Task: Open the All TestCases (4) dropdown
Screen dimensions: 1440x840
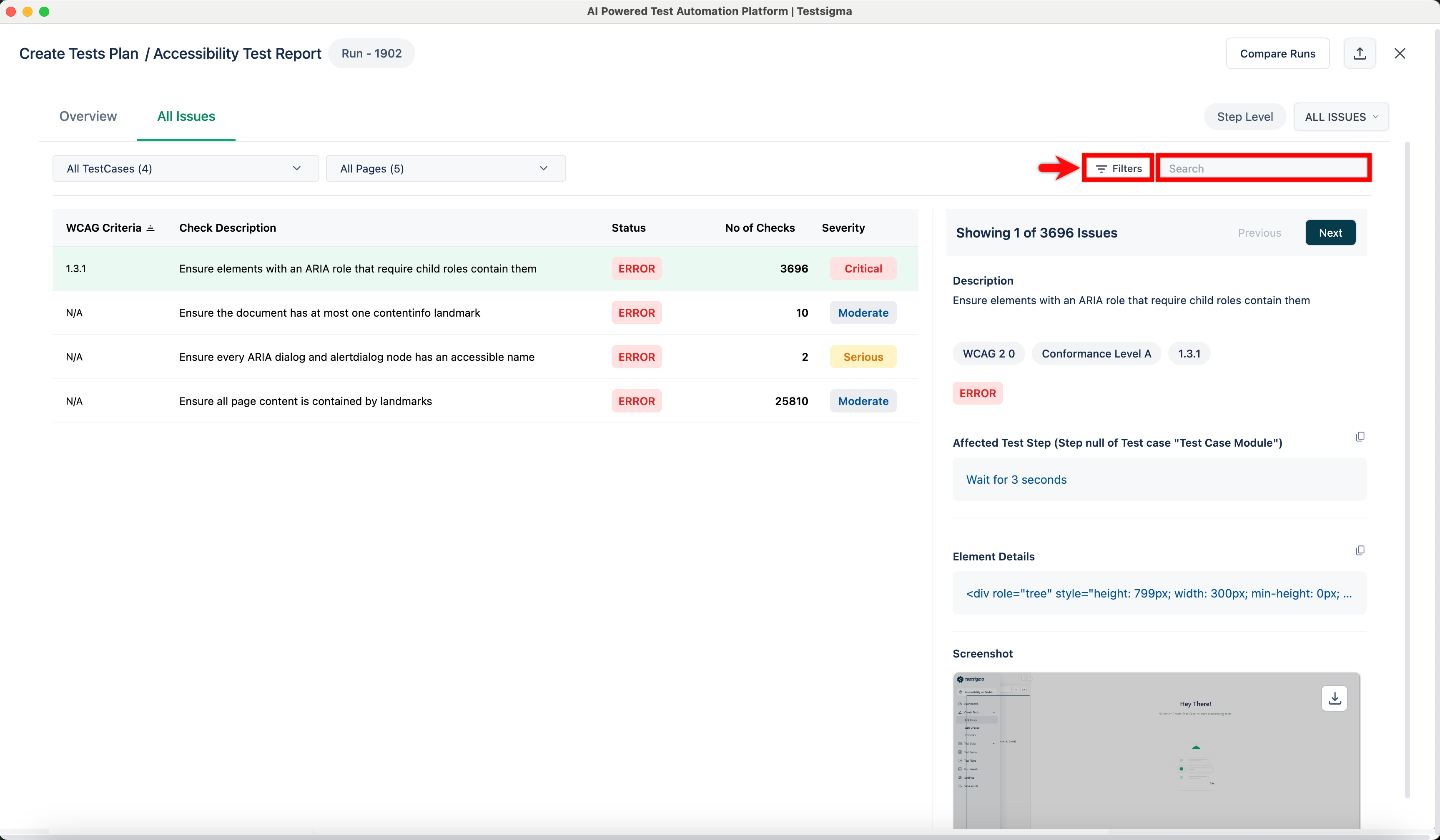Action: tap(185, 168)
